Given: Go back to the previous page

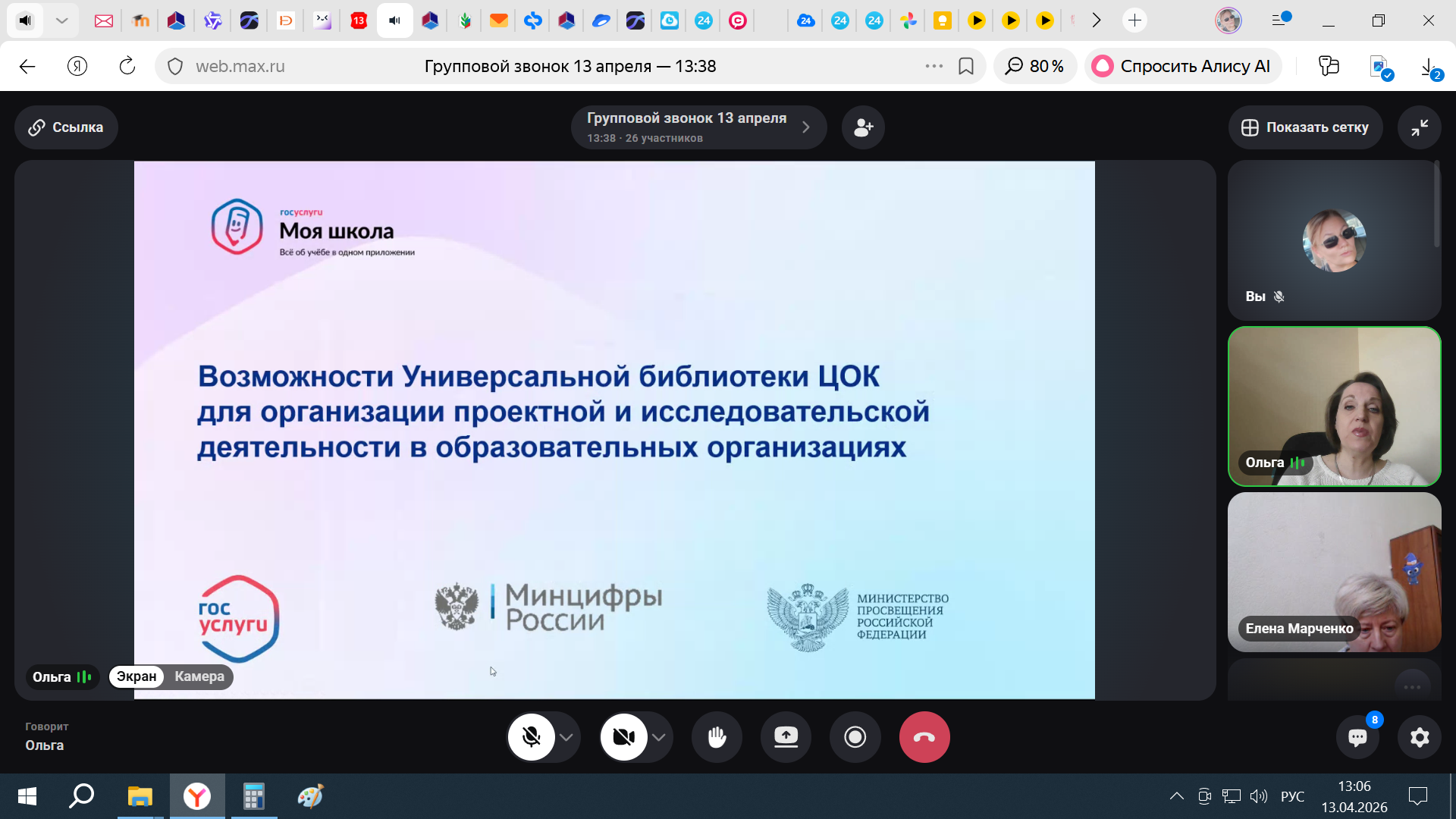Looking at the screenshot, I should (x=27, y=67).
